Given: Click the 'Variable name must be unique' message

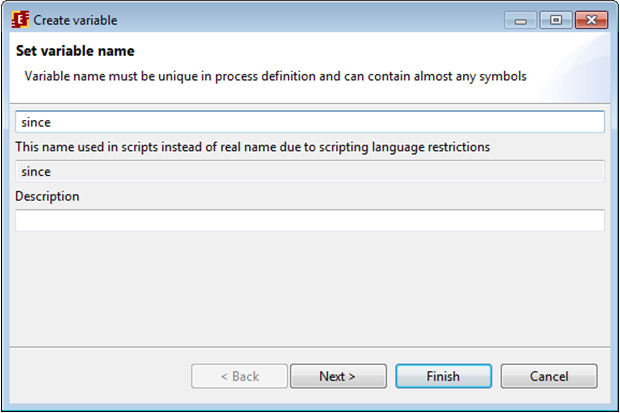Looking at the screenshot, I should coord(275,76).
